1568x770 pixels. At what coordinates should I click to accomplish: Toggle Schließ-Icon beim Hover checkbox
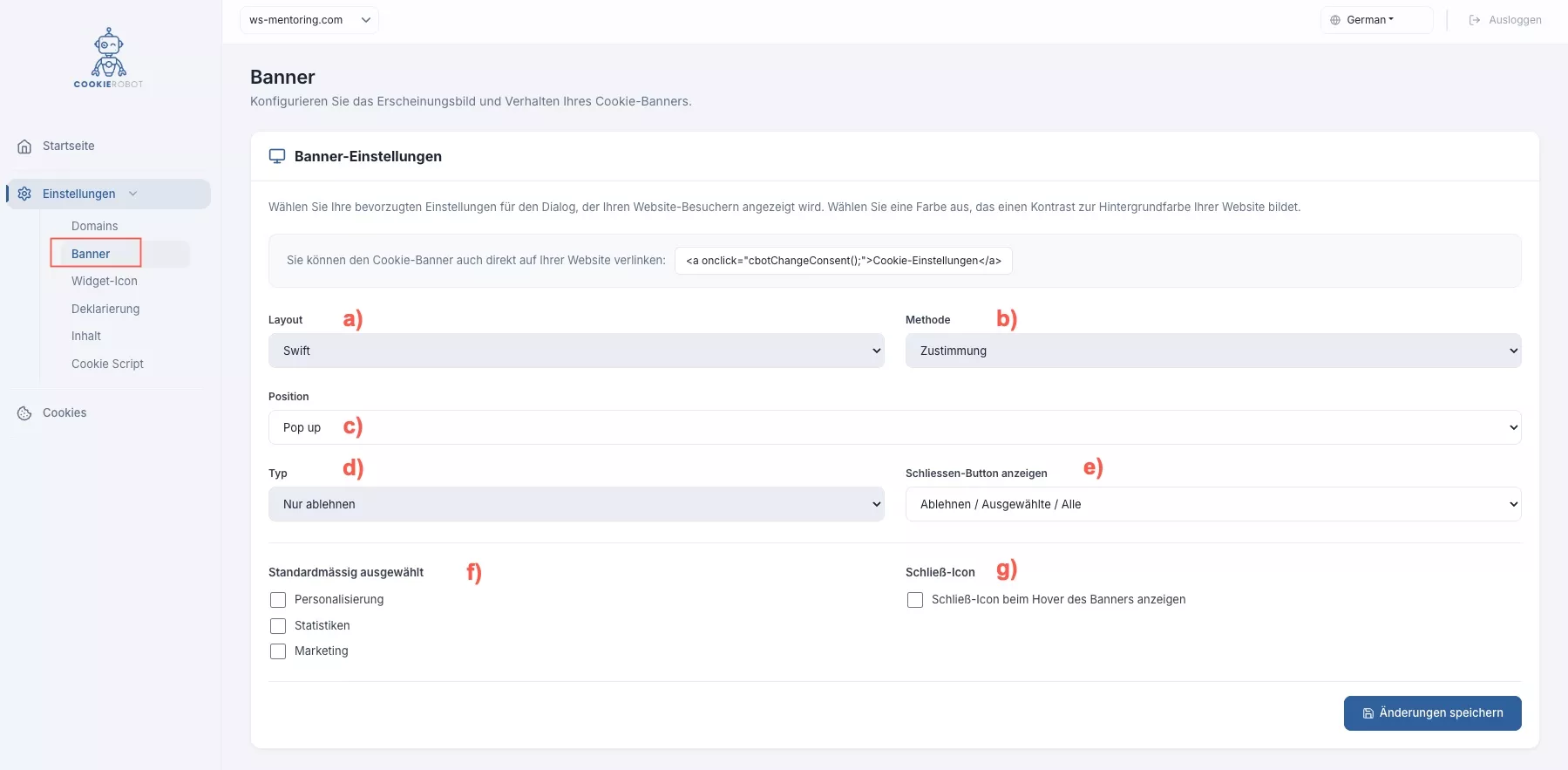coord(915,600)
